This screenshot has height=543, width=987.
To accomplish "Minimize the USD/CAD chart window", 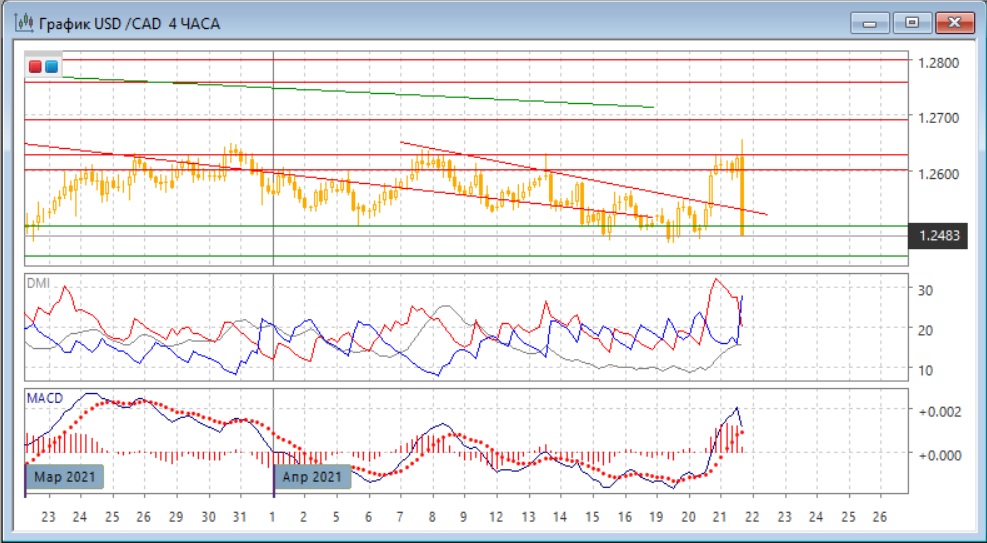I will pyautogui.click(x=875, y=22).
